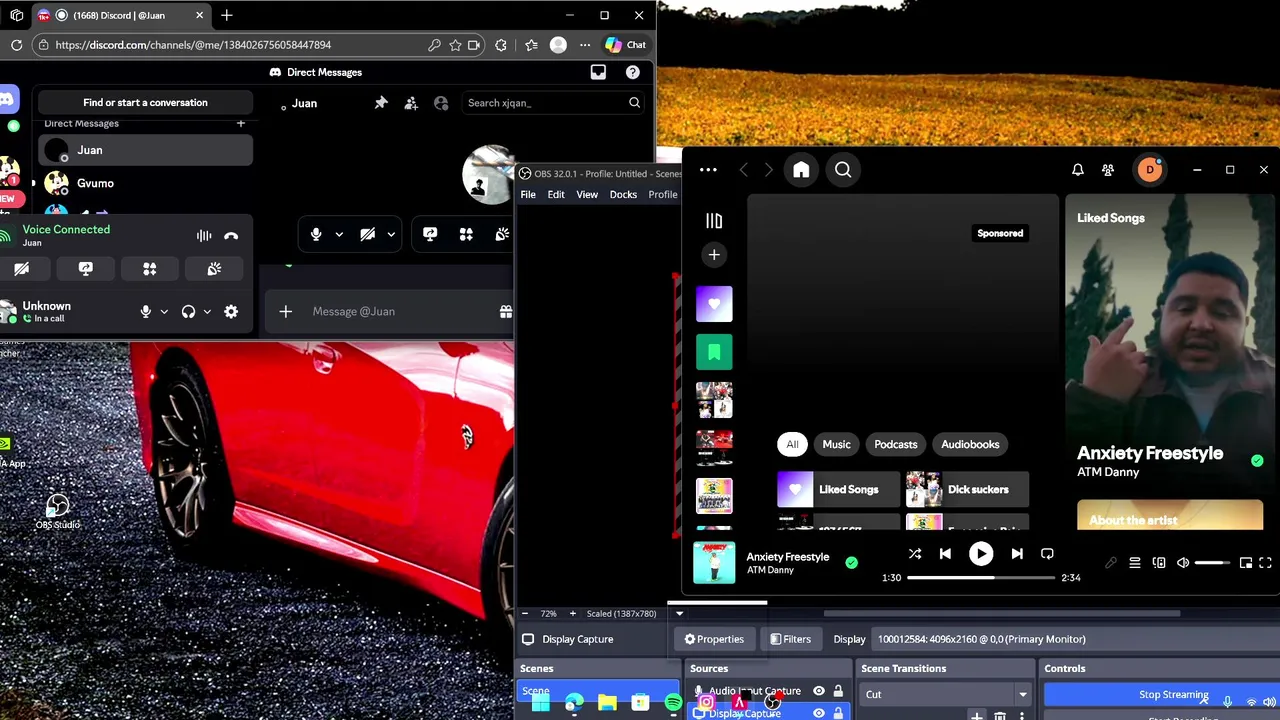Open Spotify Friend Activity icon
1280x720 pixels.
coord(1108,170)
